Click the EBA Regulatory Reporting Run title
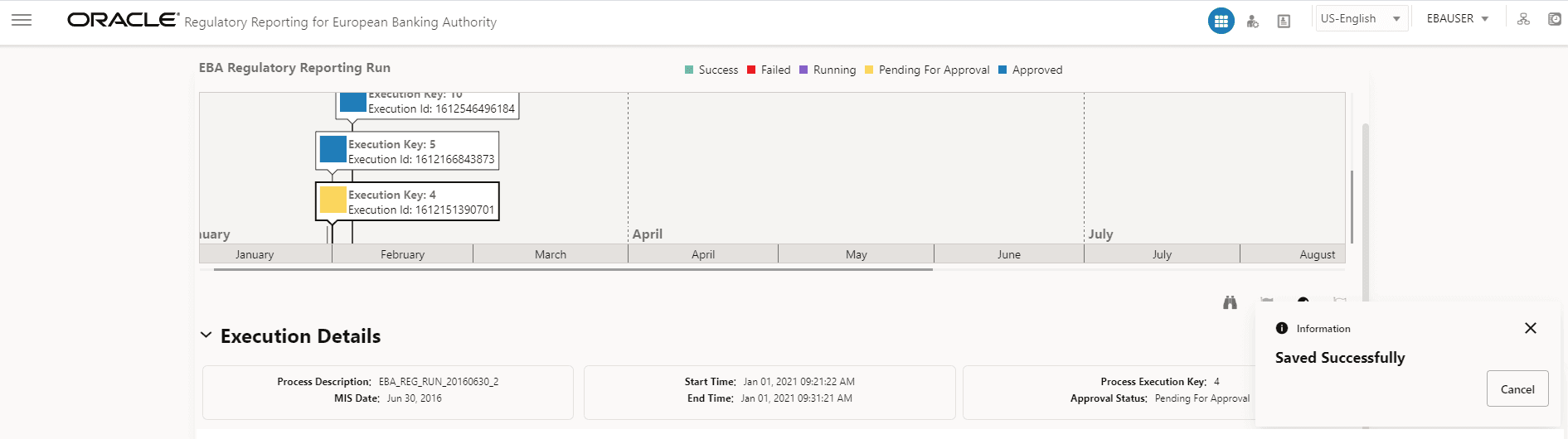The image size is (1568, 439). (x=294, y=68)
